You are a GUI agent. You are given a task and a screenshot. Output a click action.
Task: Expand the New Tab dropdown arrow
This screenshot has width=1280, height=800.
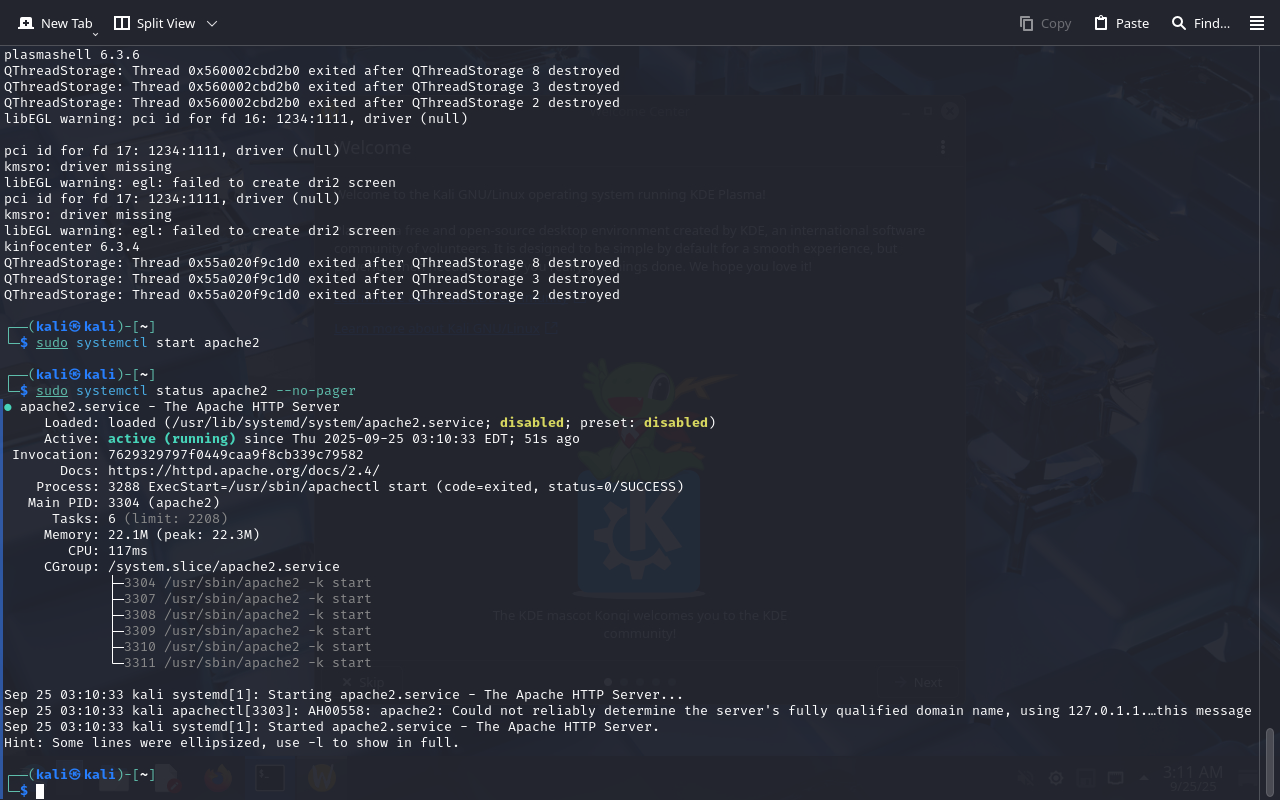[x=95, y=34]
